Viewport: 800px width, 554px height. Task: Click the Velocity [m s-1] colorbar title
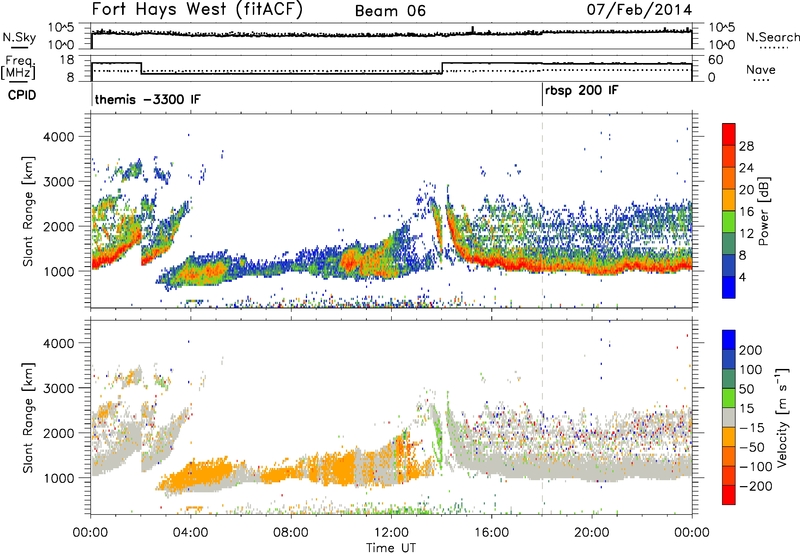click(x=782, y=417)
